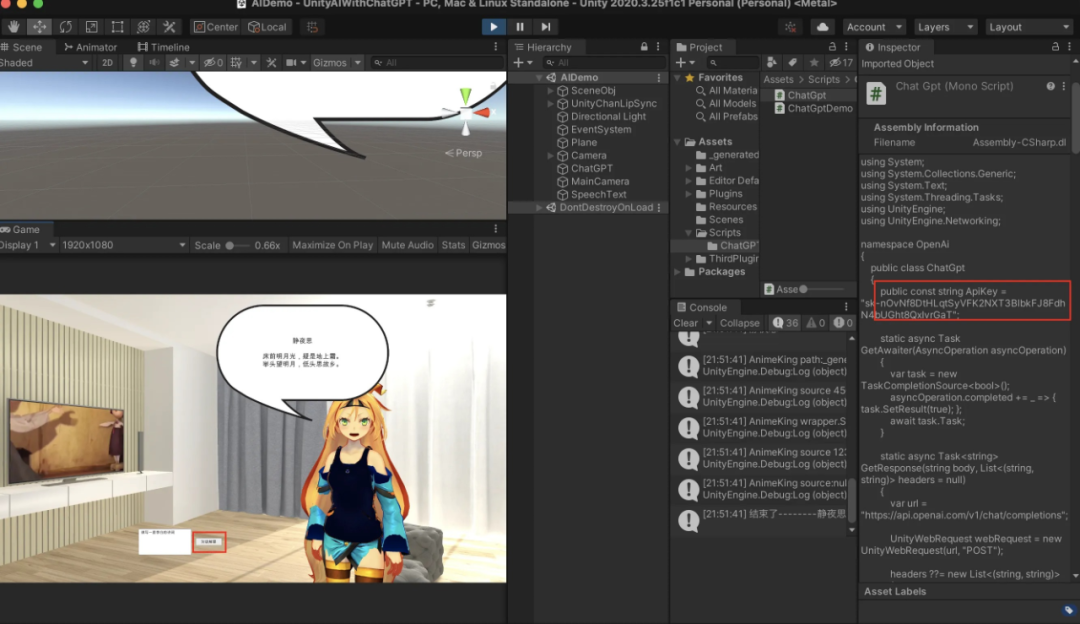Screen dimensions: 1080x624
Task: Select Directional Light in Hierarchy
Action: tap(608, 116)
